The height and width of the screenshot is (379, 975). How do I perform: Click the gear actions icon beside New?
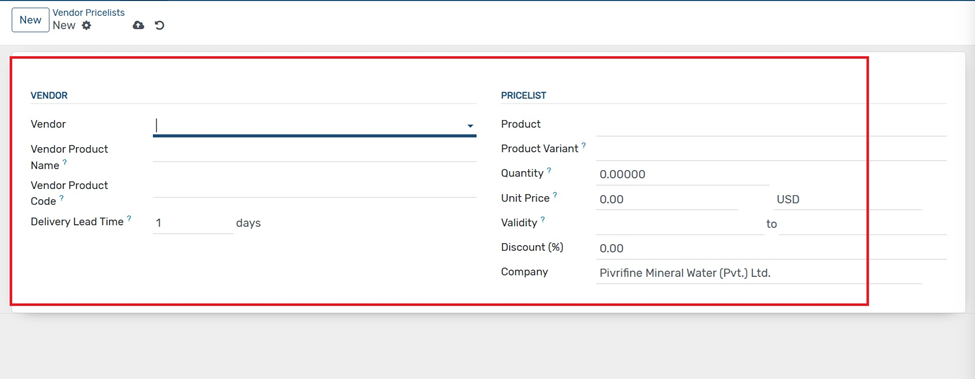coord(86,25)
